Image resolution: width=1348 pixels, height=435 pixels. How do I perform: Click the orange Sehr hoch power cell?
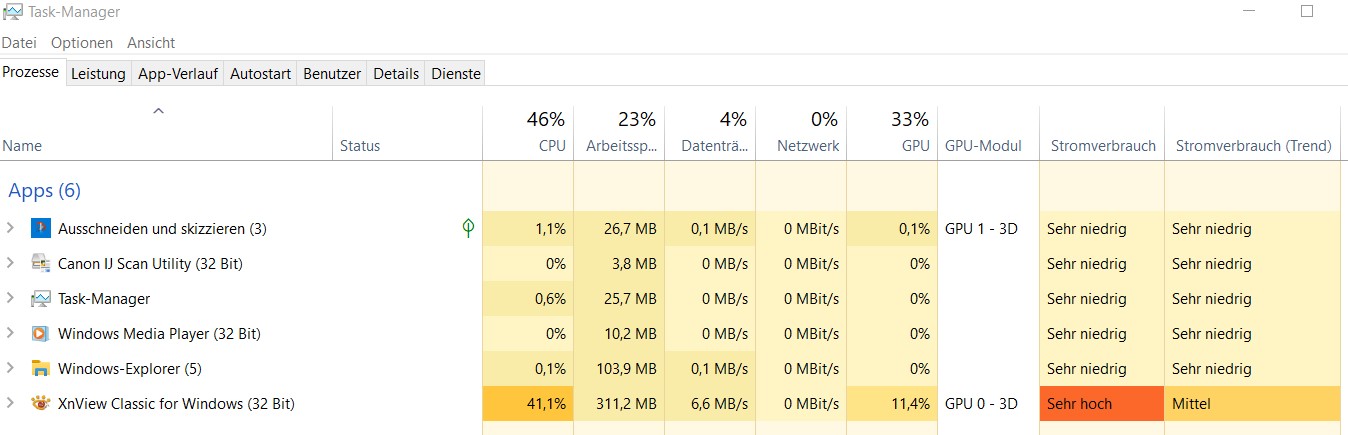1102,404
